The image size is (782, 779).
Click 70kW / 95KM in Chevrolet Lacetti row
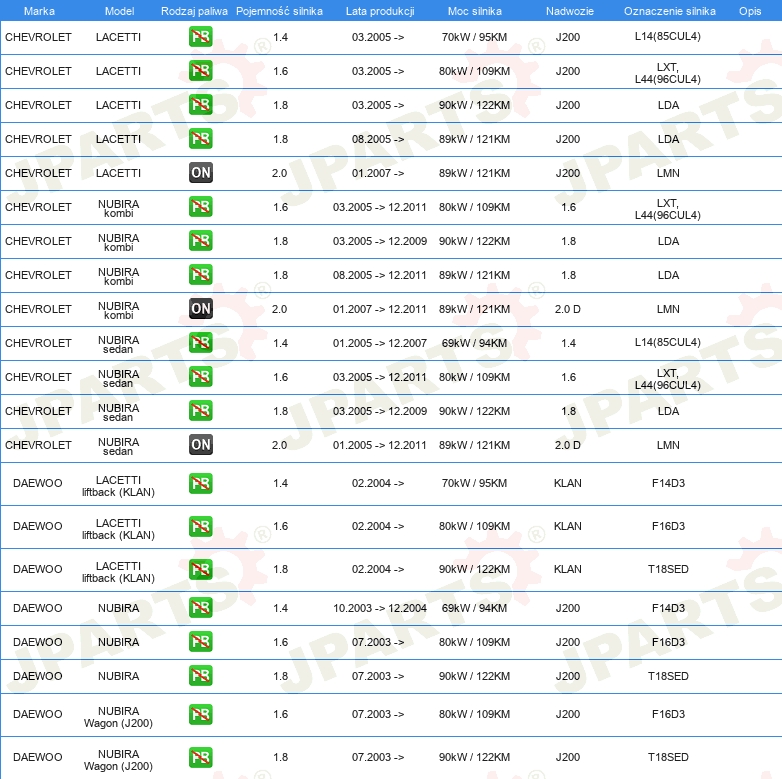click(474, 37)
